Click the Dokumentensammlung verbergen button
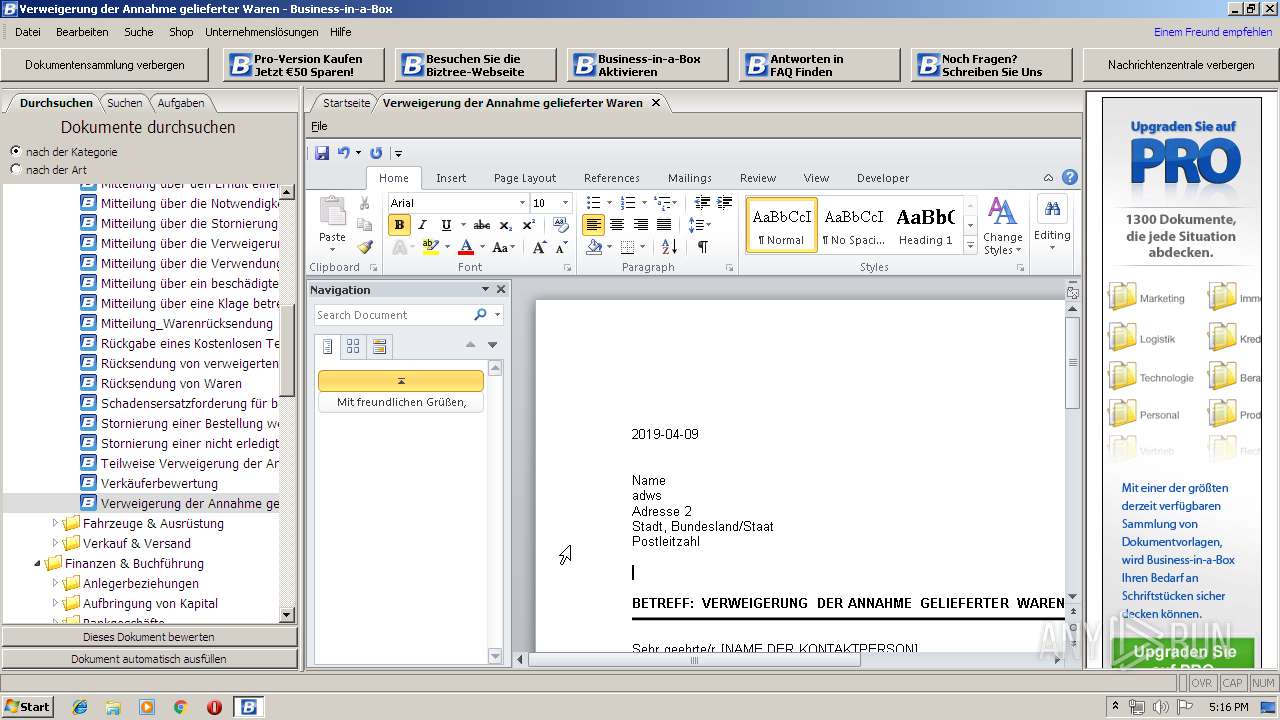 (105, 65)
